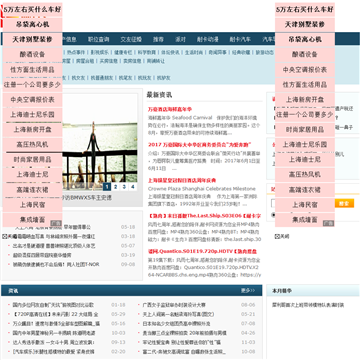Click the 广告 badge on right ad panel
360x360 pixels.
(x=329, y=223)
